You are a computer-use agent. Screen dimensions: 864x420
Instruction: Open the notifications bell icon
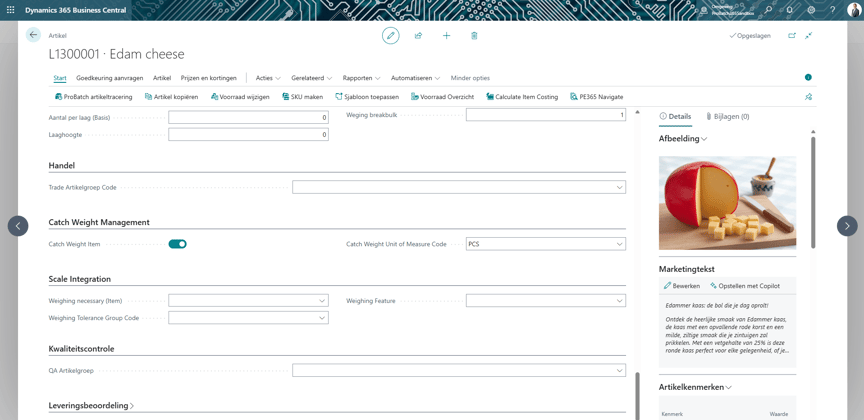(x=790, y=10)
